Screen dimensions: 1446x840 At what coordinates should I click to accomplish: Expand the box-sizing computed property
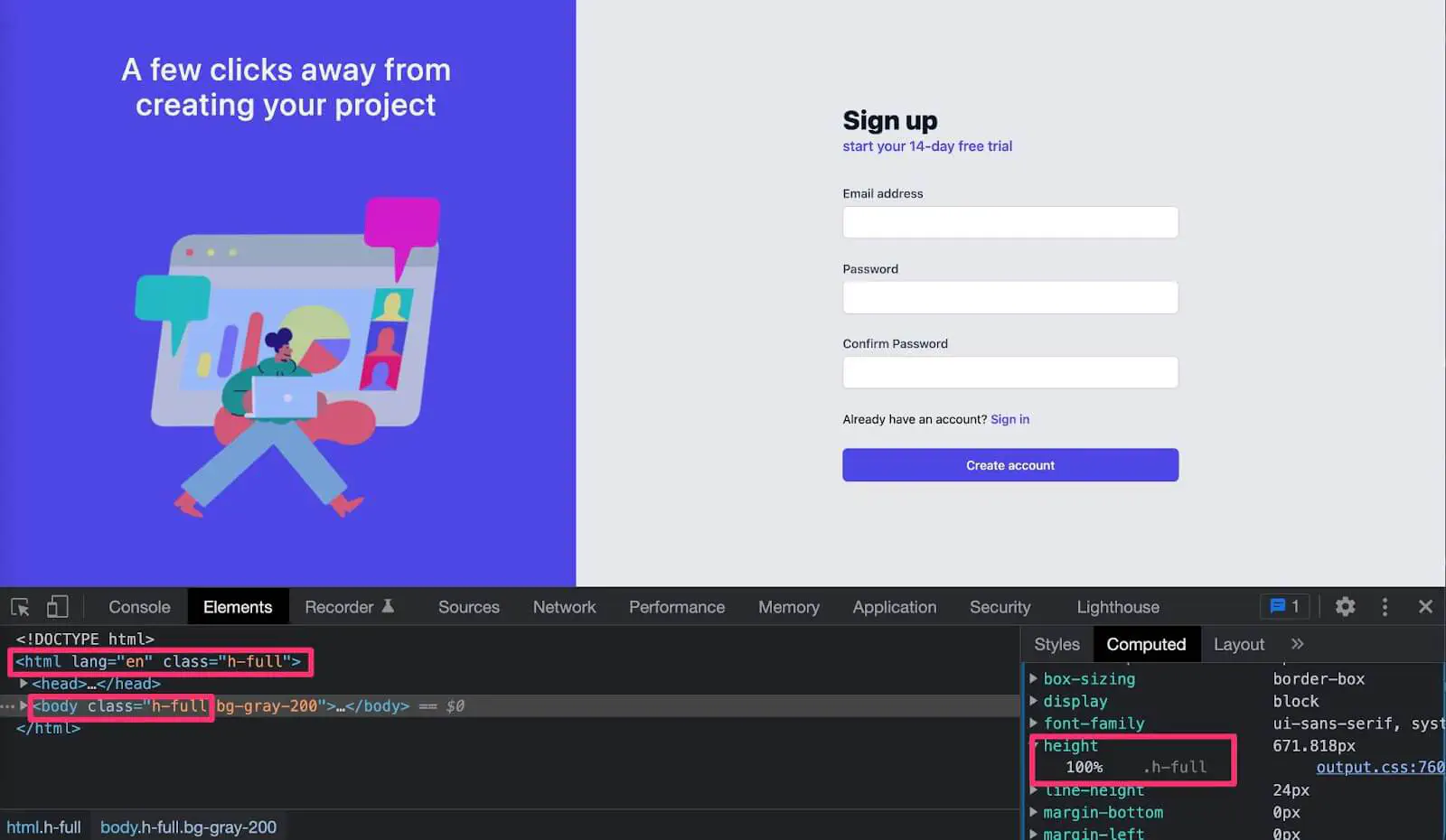coord(1033,678)
